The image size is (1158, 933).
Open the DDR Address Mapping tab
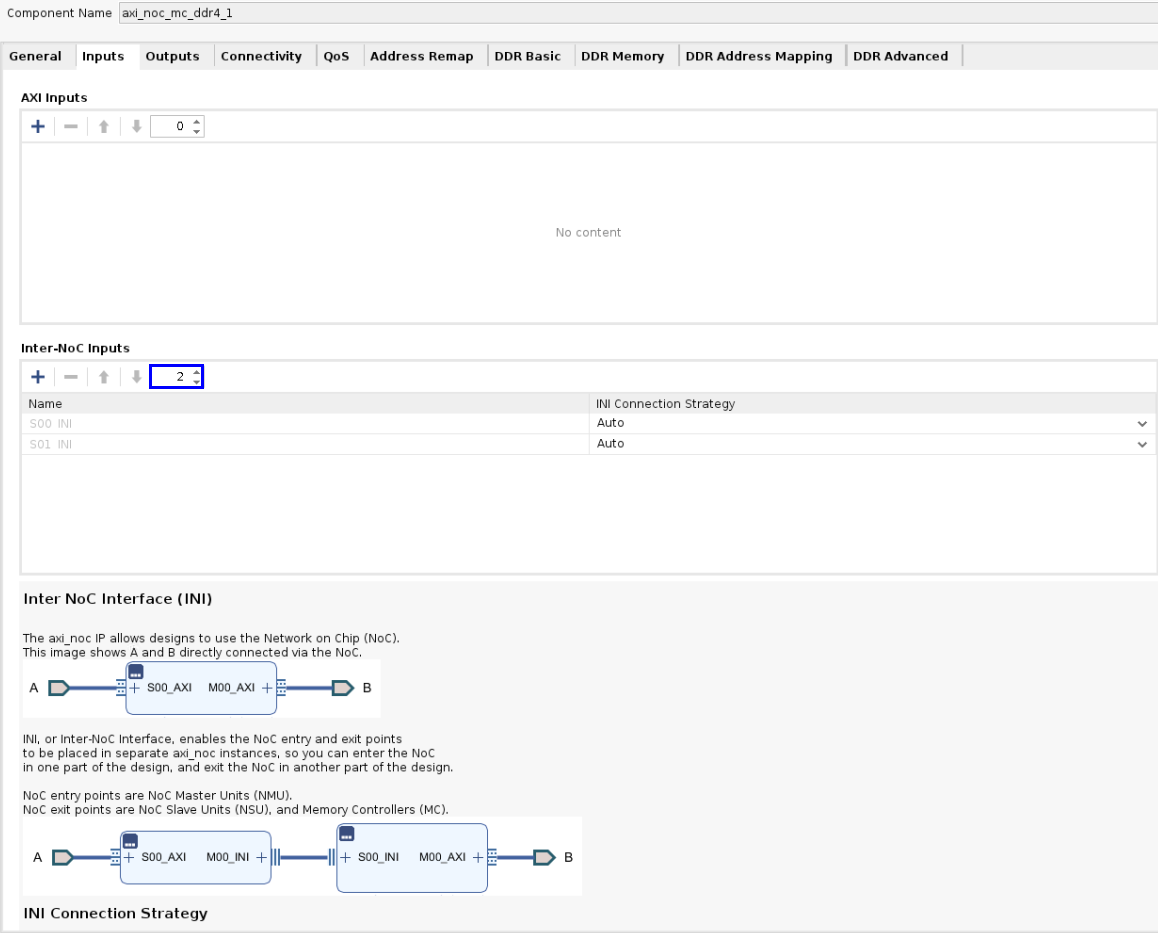click(758, 57)
